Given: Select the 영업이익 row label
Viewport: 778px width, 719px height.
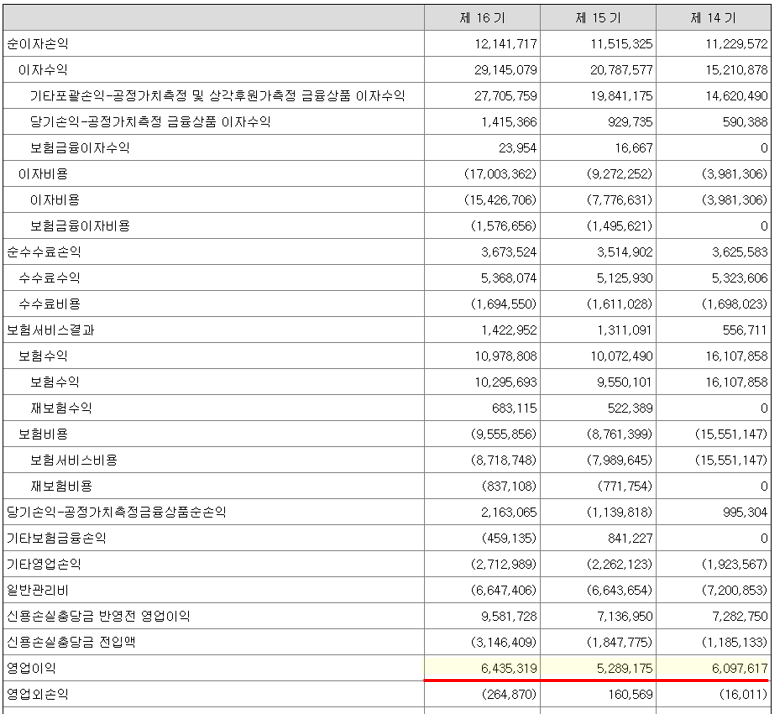Looking at the screenshot, I should click(31, 668).
